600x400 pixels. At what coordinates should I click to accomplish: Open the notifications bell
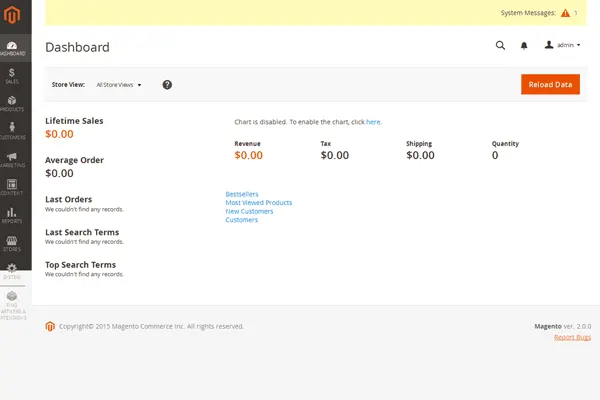click(524, 45)
